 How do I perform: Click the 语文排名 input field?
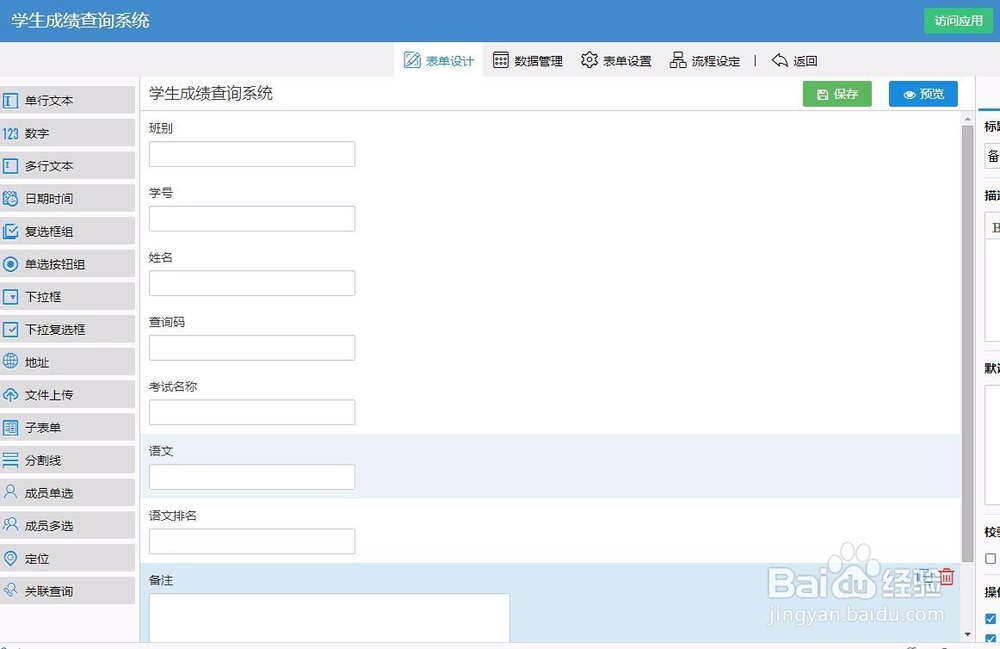pyautogui.click(x=252, y=541)
